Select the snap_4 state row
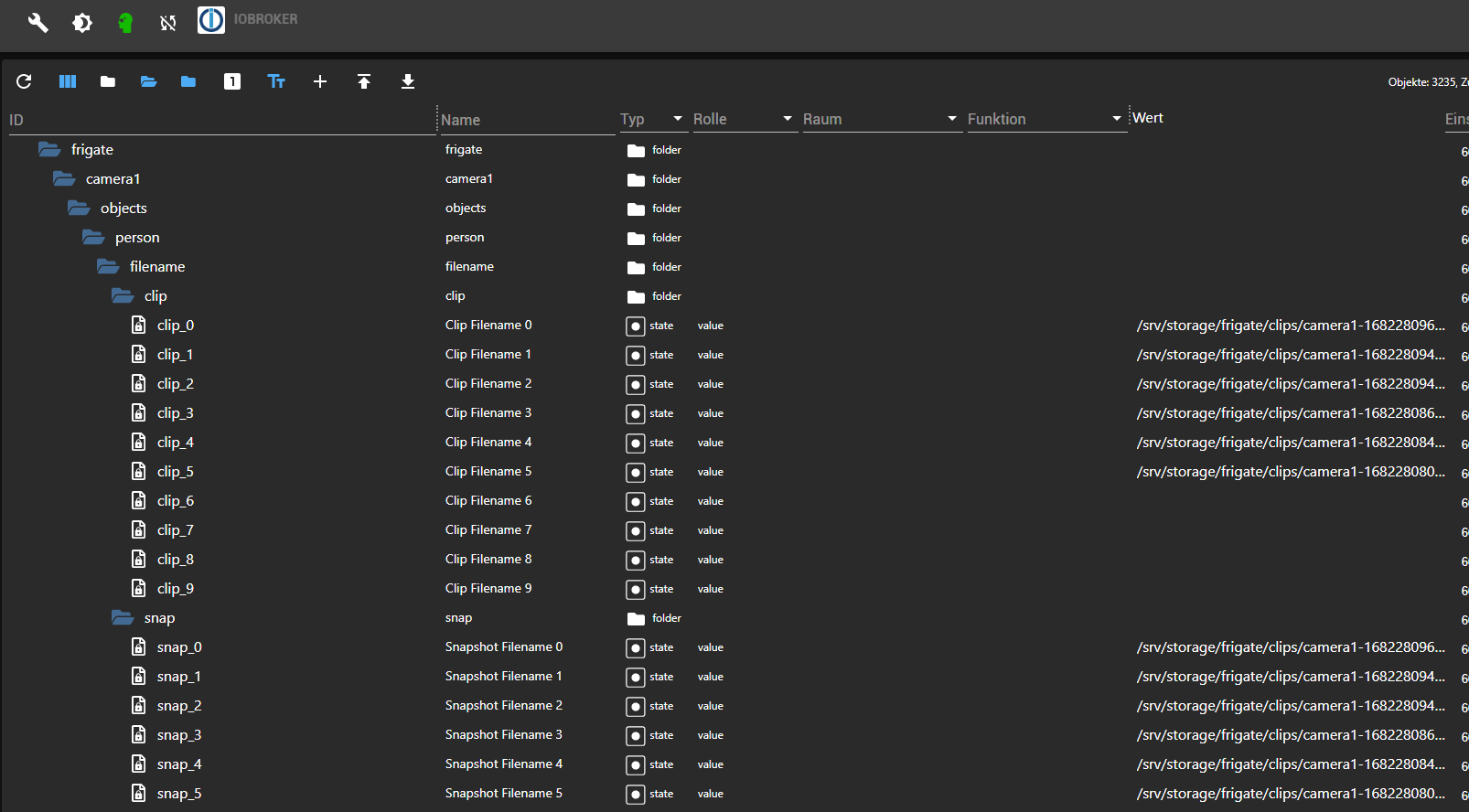 (734, 764)
